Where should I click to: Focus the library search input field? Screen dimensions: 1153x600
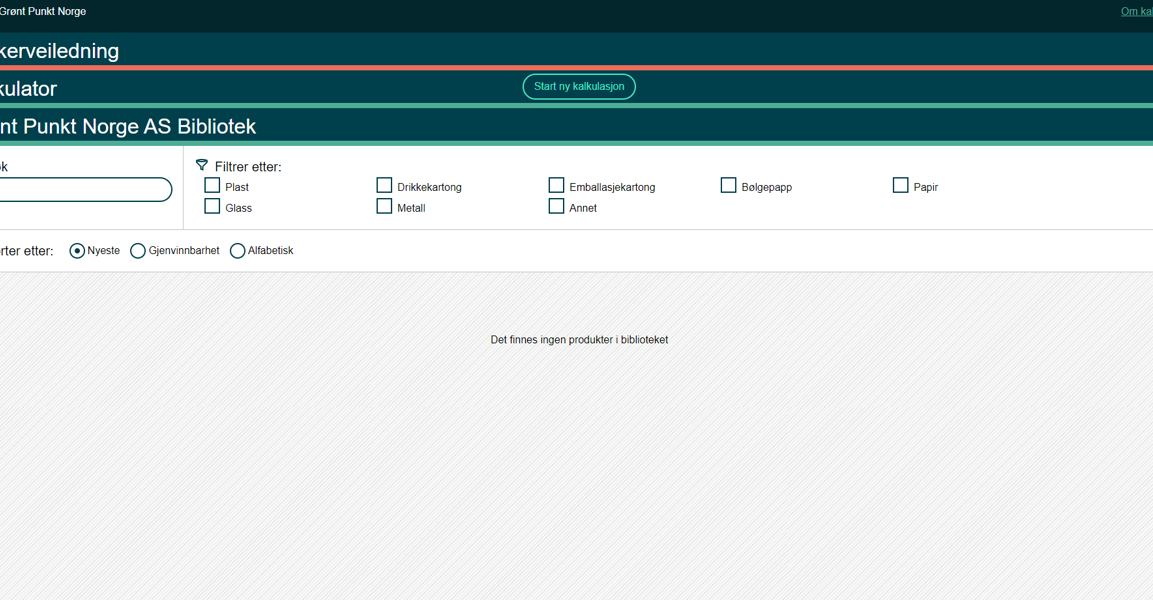point(85,190)
